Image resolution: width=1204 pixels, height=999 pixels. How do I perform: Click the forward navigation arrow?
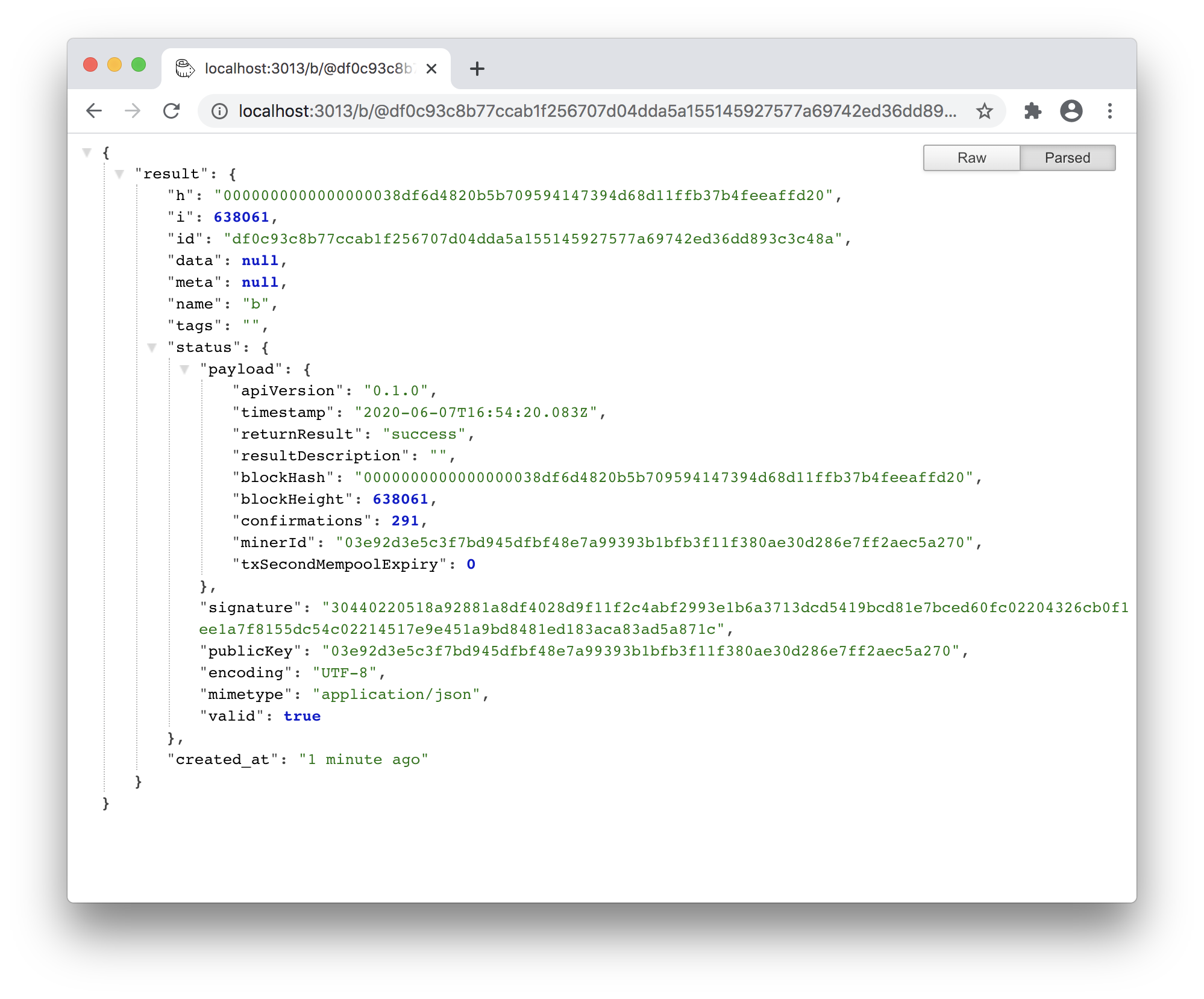(133, 111)
